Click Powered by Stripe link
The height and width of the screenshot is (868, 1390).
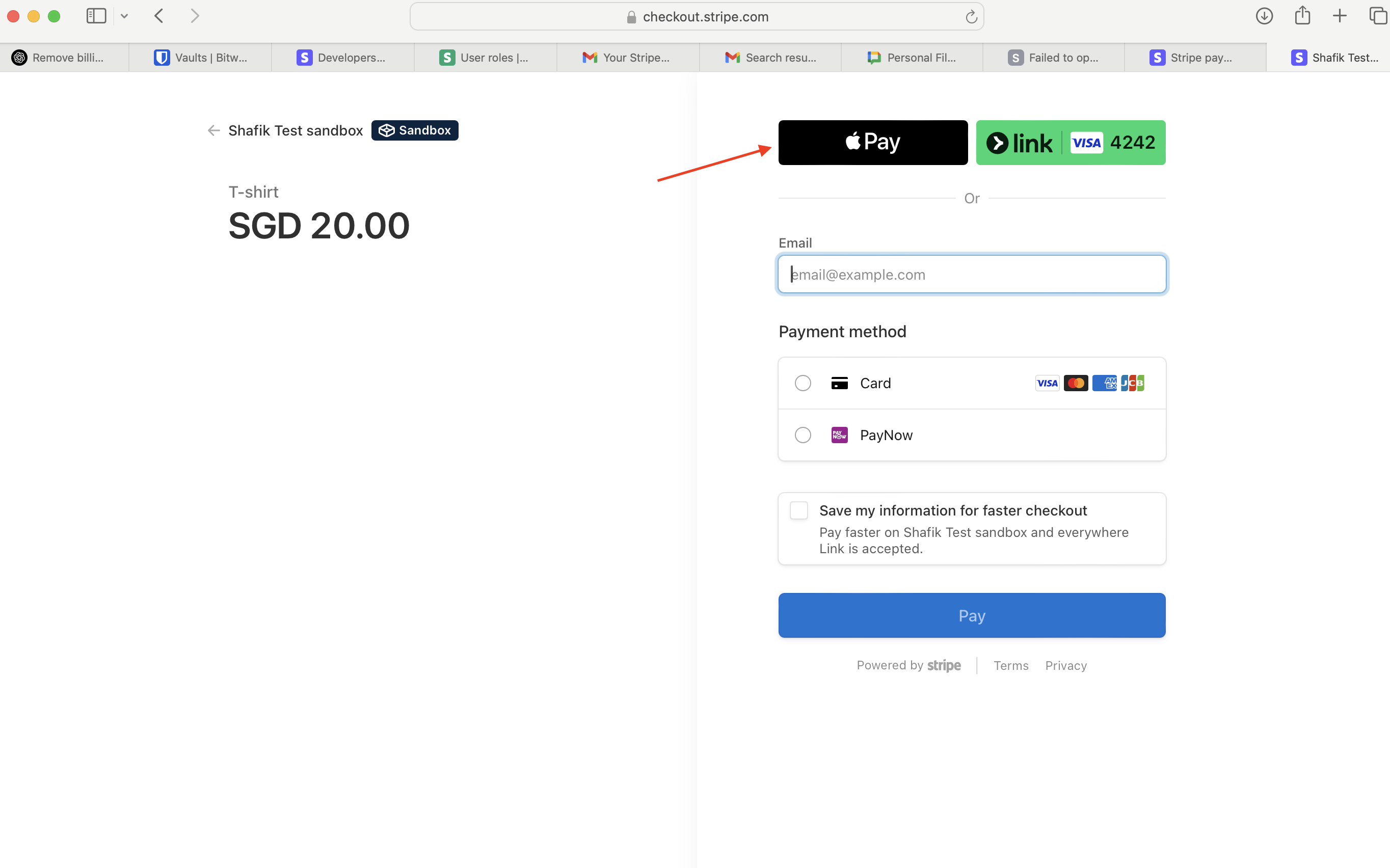tap(908, 665)
